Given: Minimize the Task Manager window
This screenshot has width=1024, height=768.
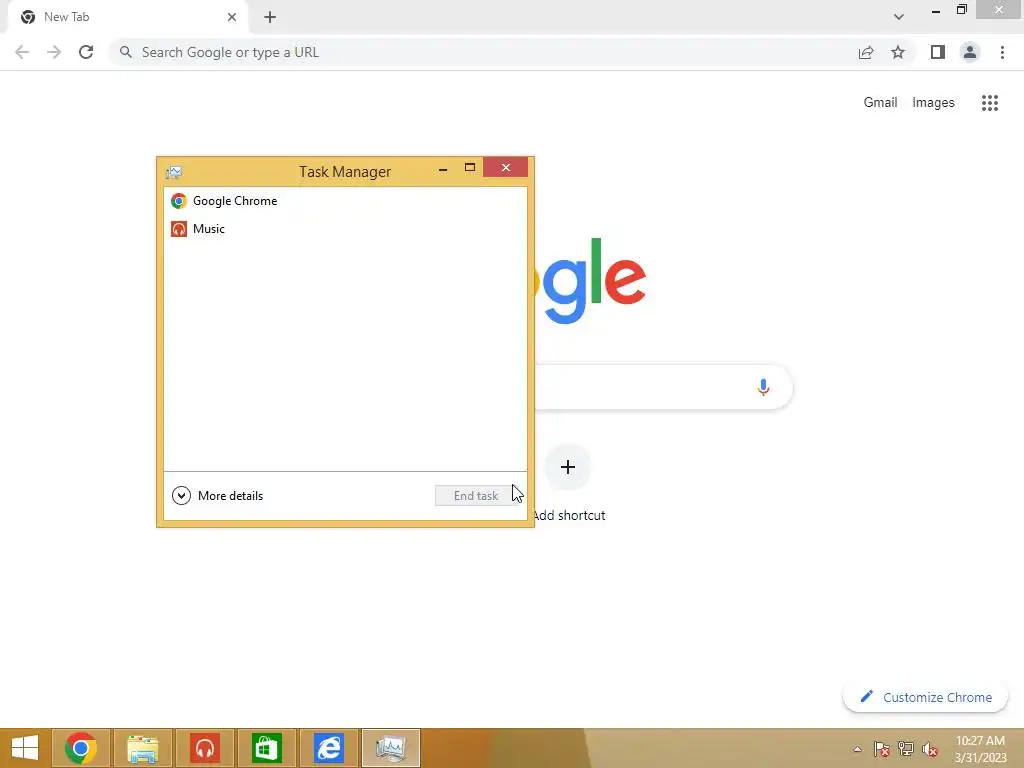Looking at the screenshot, I should (443, 168).
